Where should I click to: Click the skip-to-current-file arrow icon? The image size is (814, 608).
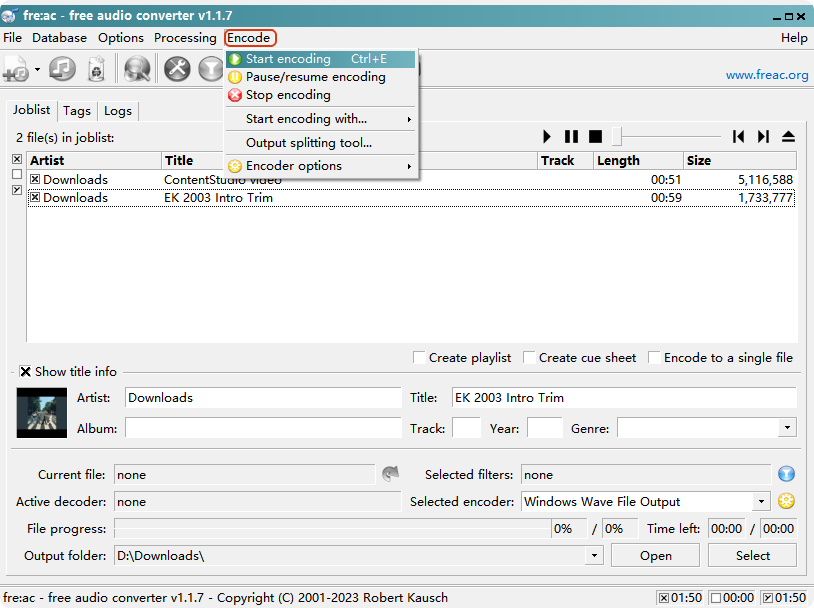391,475
